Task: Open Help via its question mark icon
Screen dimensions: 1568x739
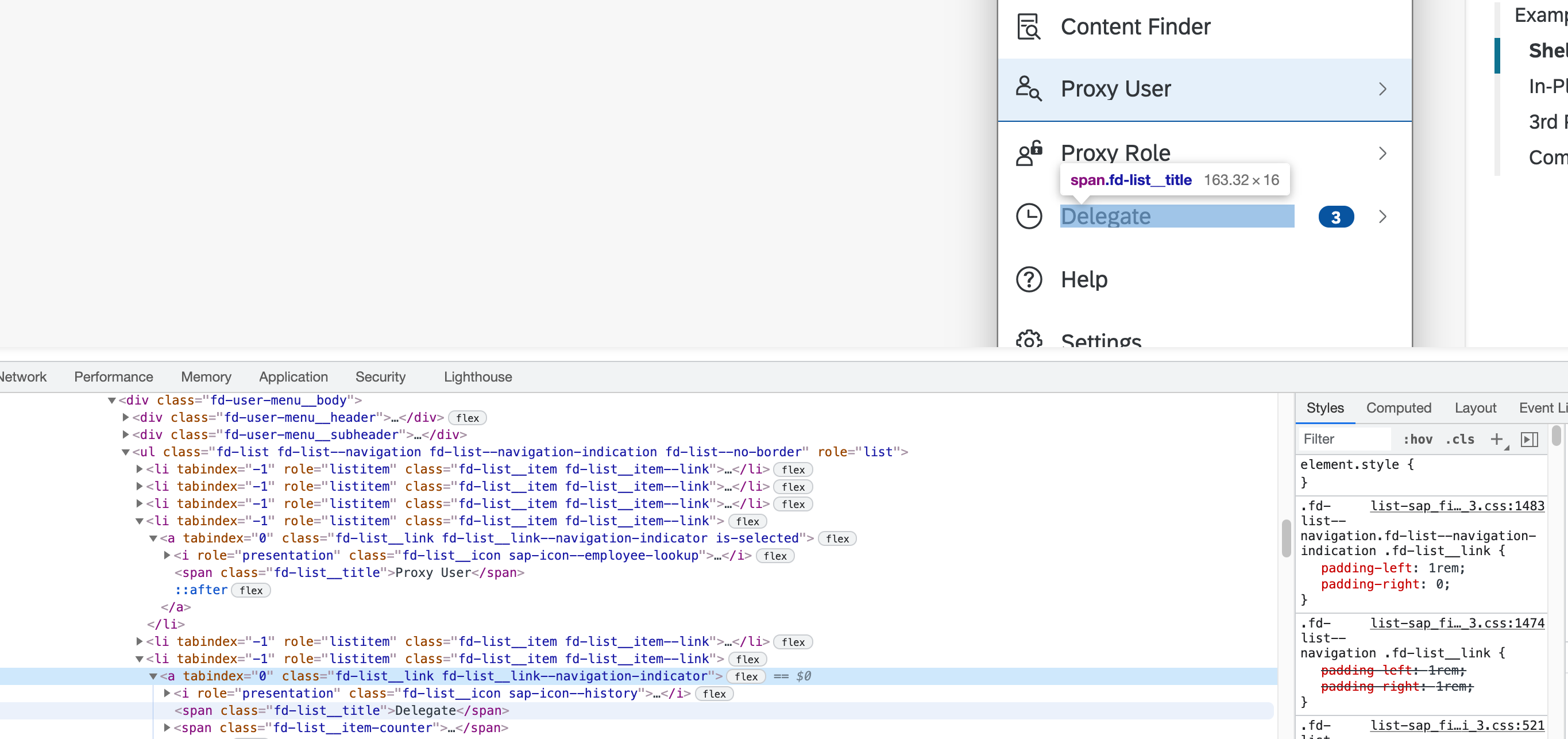Action: point(1028,279)
